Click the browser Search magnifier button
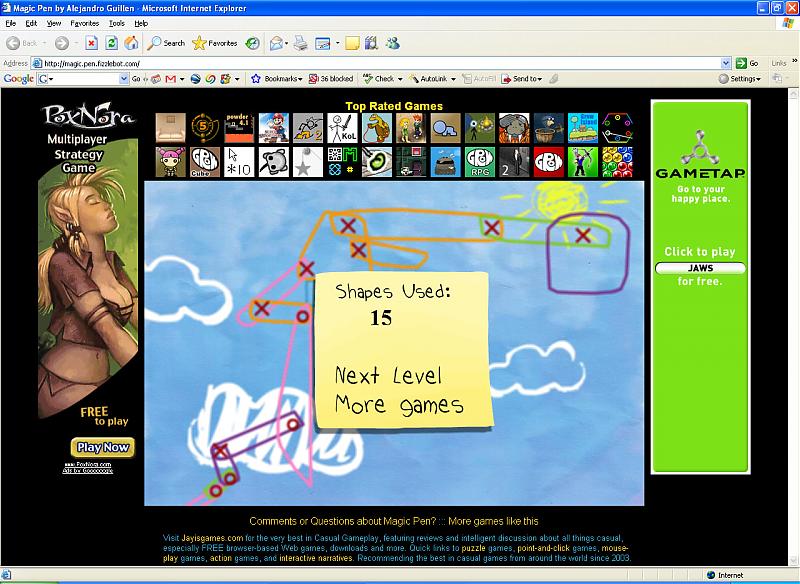Viewport: 800px width, 584px height. pyautogui.click(x=166, y=43)
